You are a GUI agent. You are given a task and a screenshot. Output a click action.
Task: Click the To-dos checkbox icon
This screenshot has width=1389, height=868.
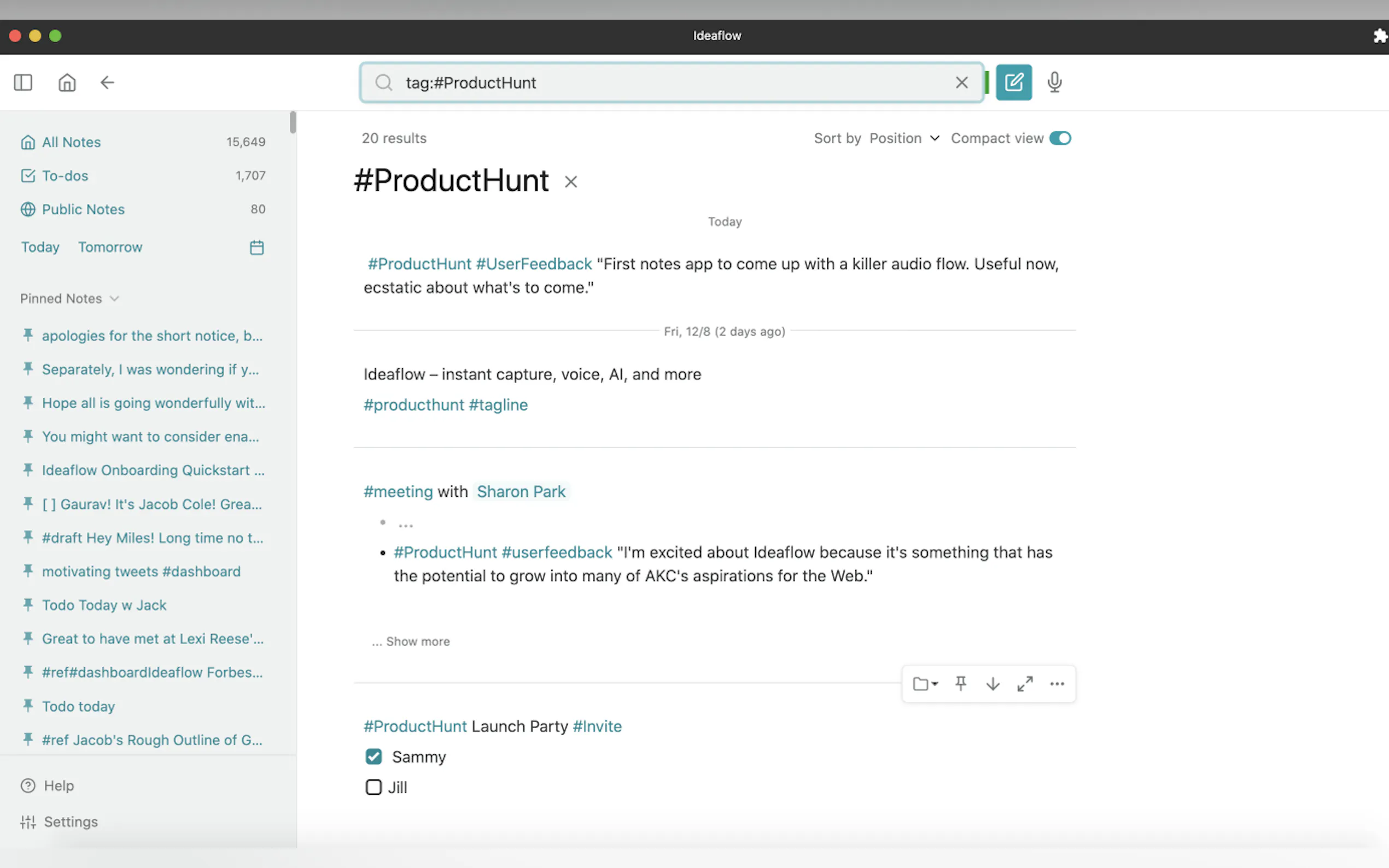[28, 175]
